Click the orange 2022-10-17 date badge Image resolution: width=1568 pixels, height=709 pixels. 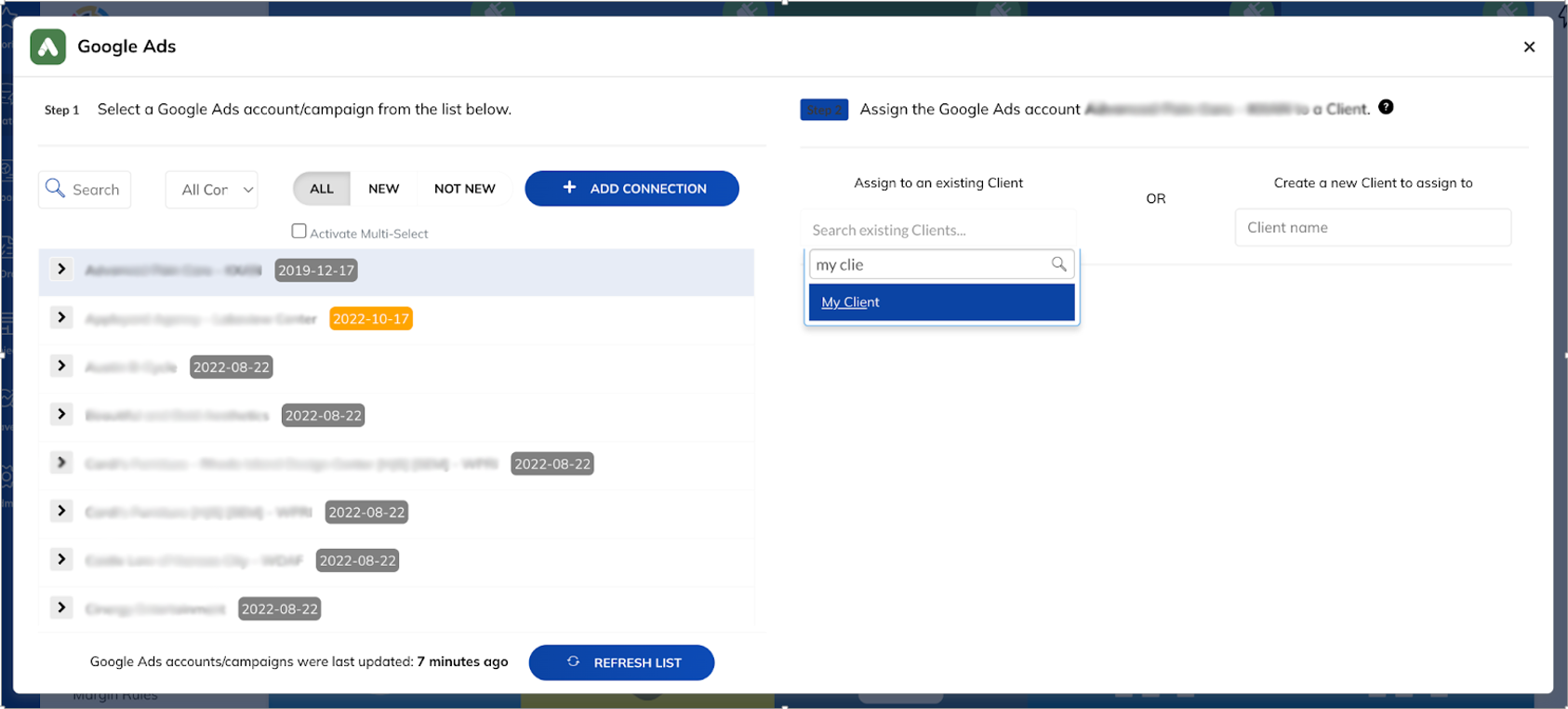(x=371, y=319)
